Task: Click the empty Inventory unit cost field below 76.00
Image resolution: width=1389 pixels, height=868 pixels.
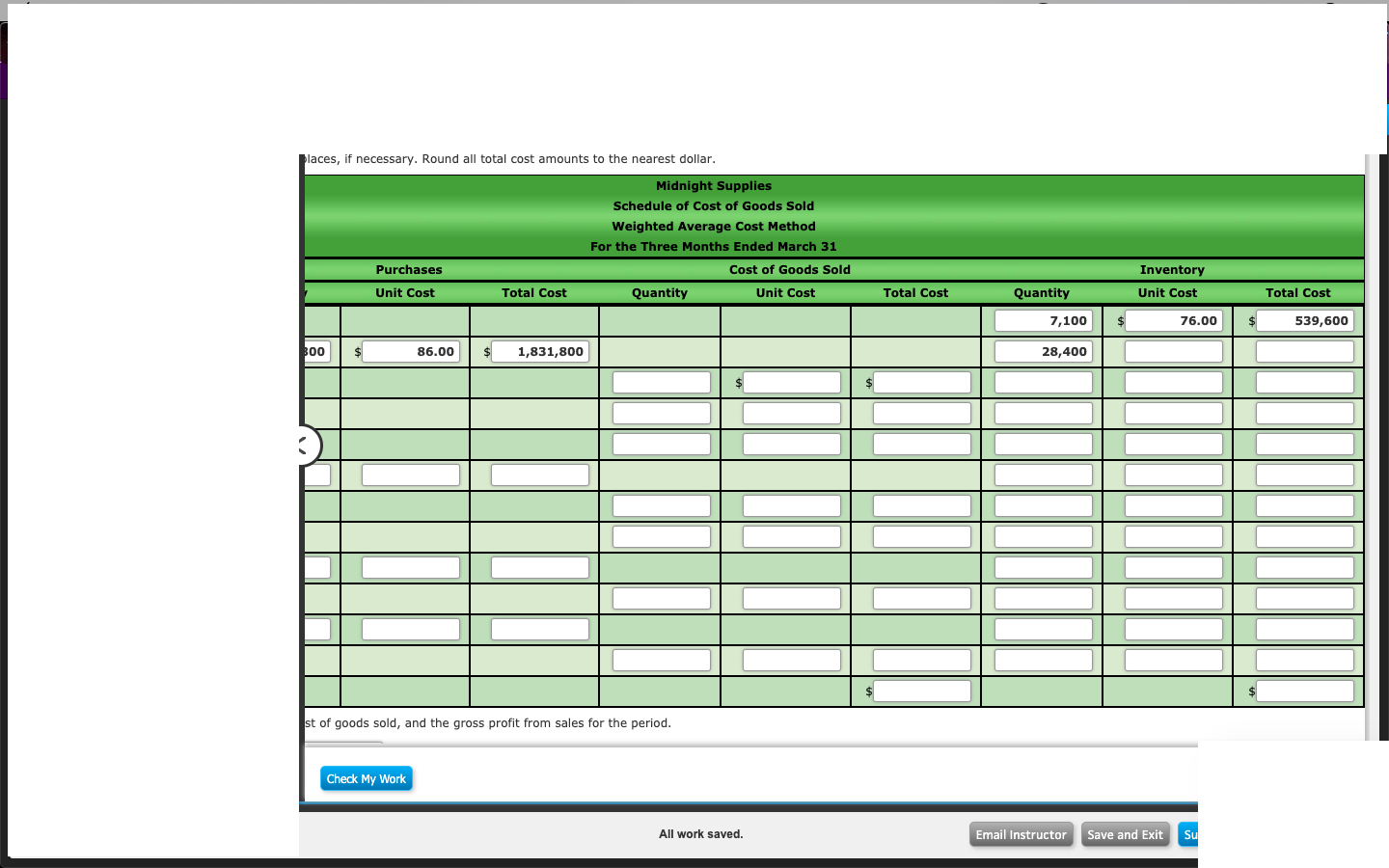Action: click(x=1173, y=351)
